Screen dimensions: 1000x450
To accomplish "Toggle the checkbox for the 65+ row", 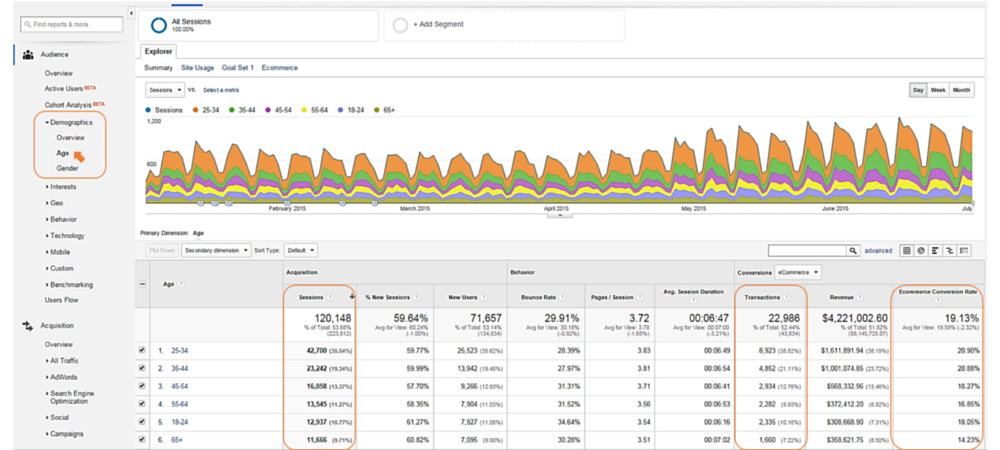I will 142,439.
